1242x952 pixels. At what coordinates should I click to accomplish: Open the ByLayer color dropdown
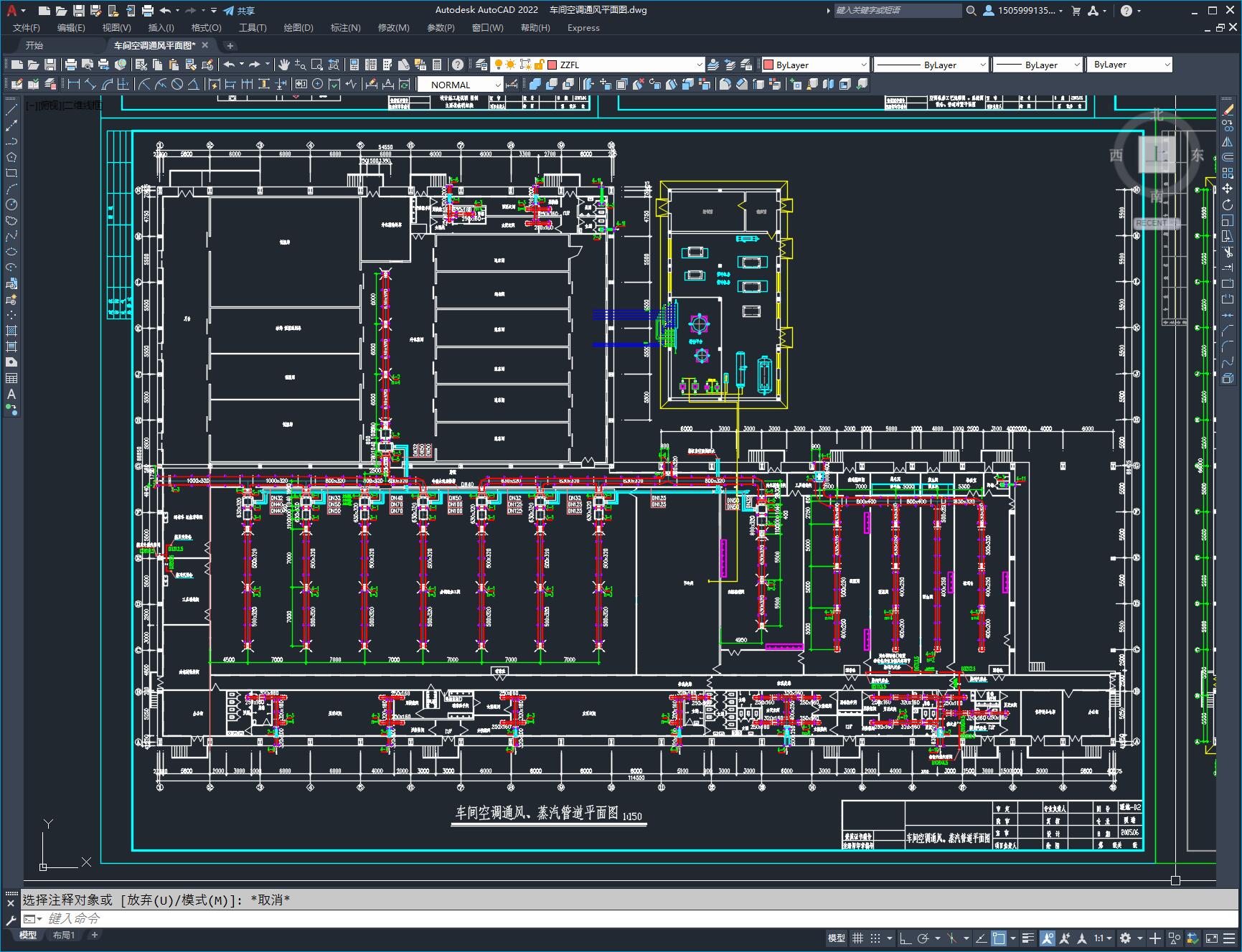(x=815, y=65)
